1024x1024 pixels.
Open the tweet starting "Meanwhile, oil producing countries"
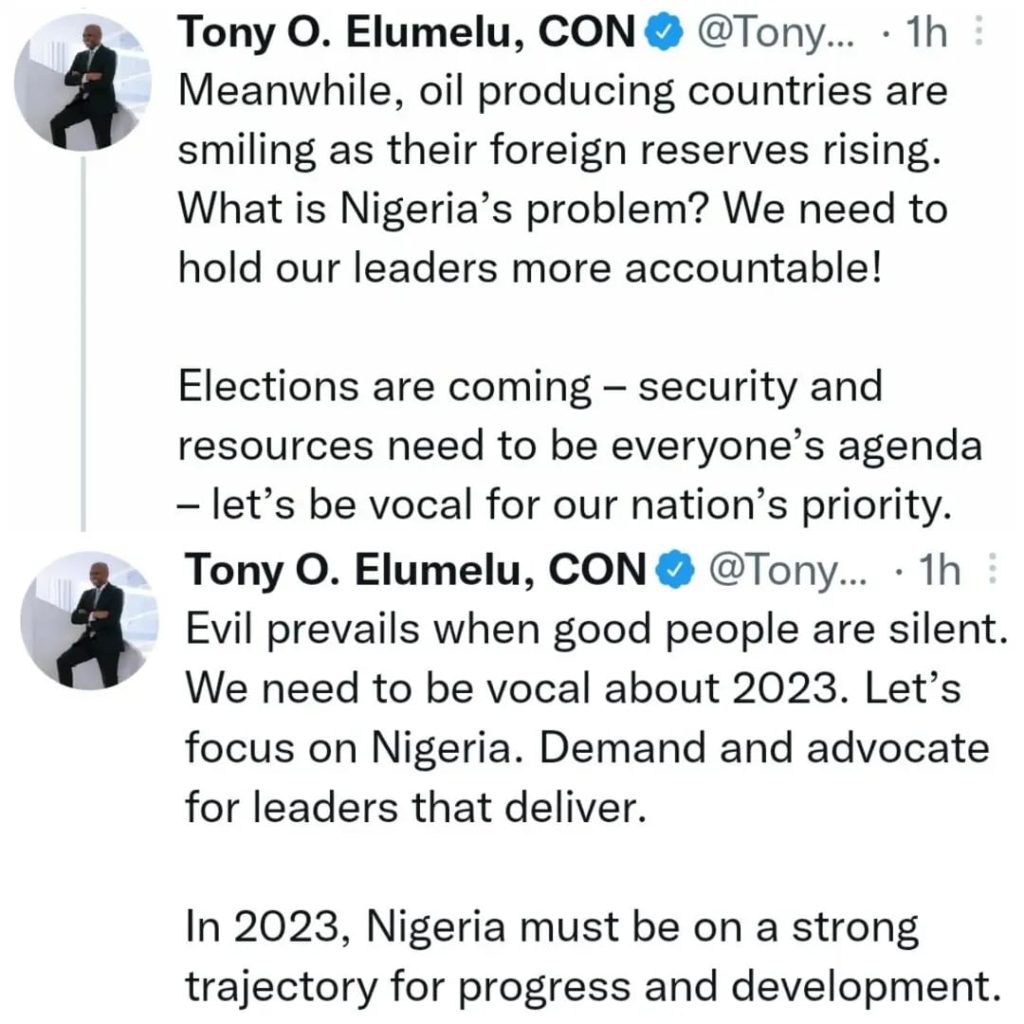[560, 92]
